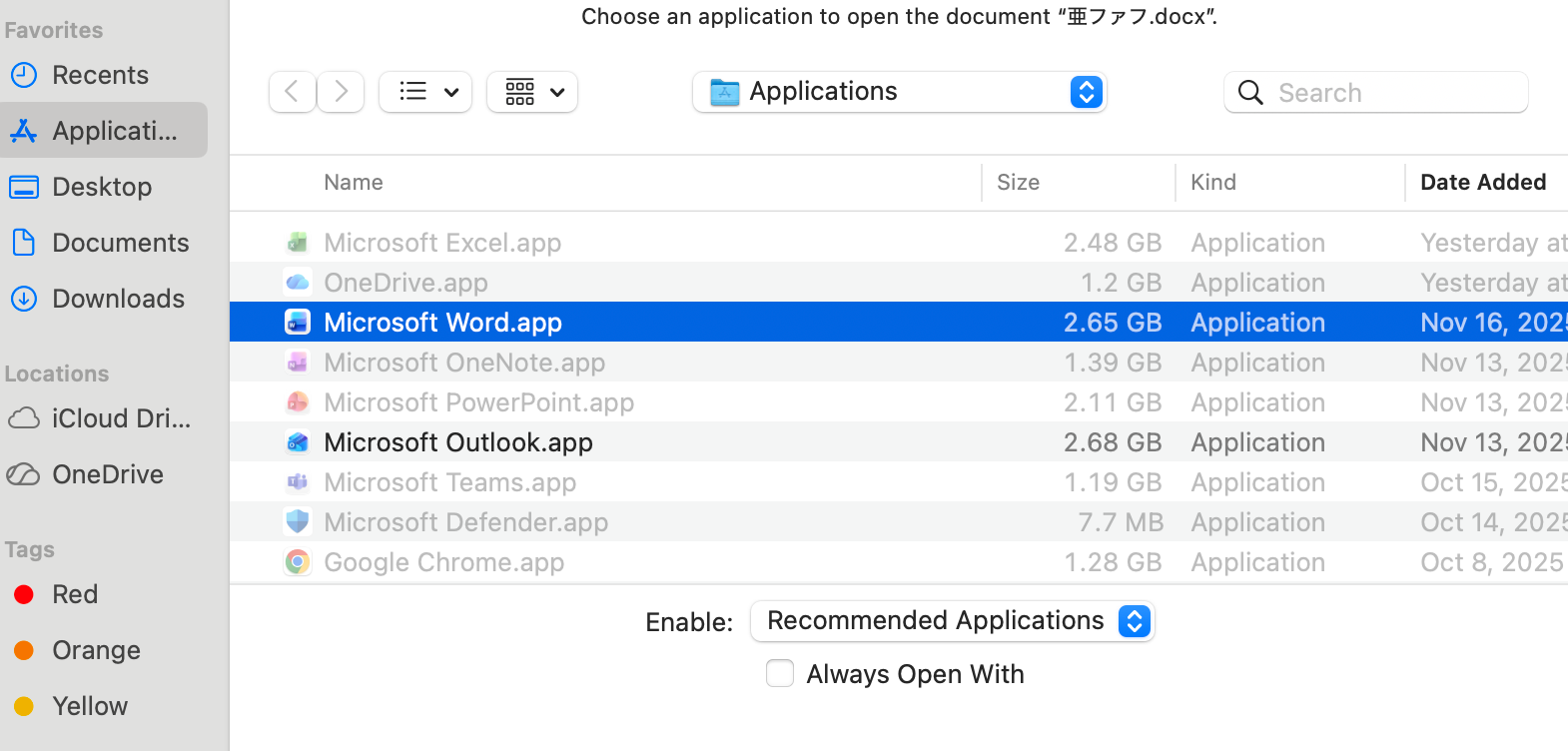Go back with the left chevron button
This screenshot has height=751, width=1568.
pyautogui.click(x=293, y=92)
